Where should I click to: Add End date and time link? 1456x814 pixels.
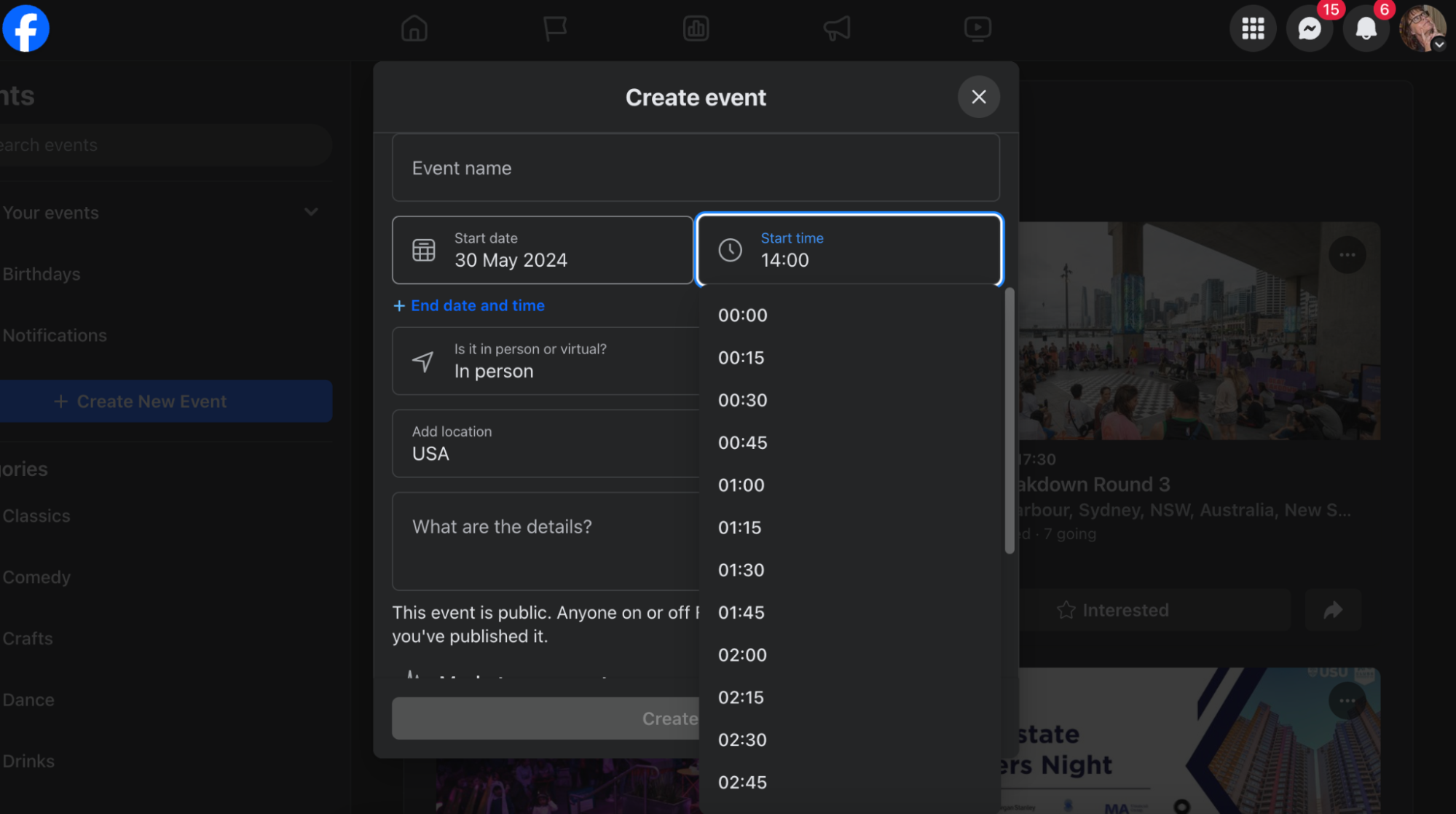pos(469,305)
